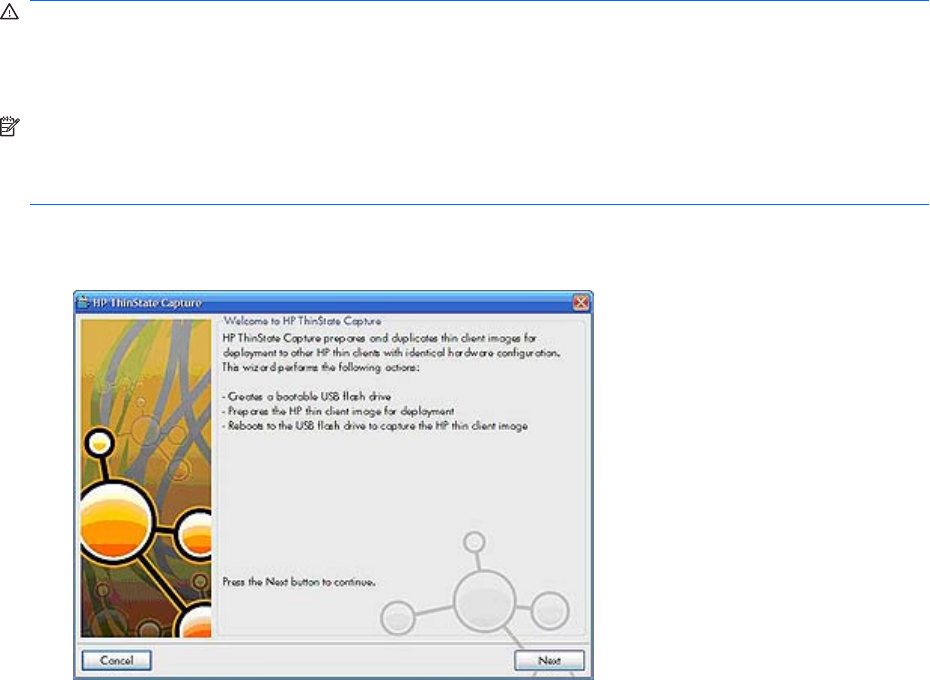Click the 'Welcome to HP ThinState Capture' heading

coord(302,321)
